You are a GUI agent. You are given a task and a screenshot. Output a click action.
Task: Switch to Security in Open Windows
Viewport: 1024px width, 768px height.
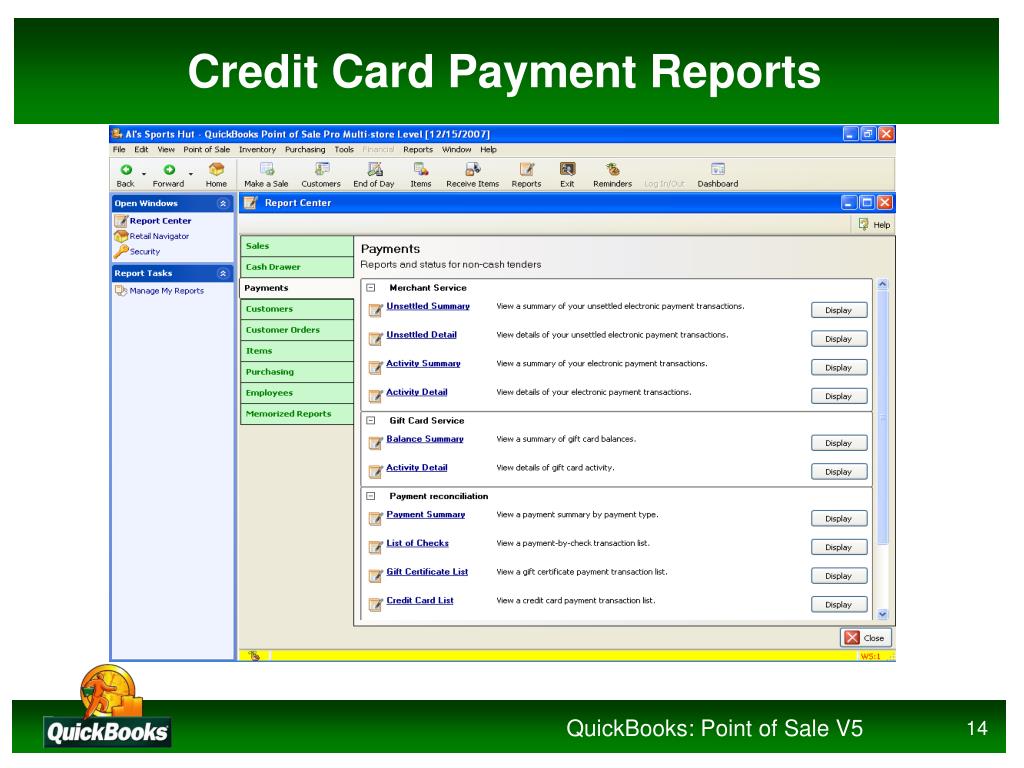[x=144, y=251]
